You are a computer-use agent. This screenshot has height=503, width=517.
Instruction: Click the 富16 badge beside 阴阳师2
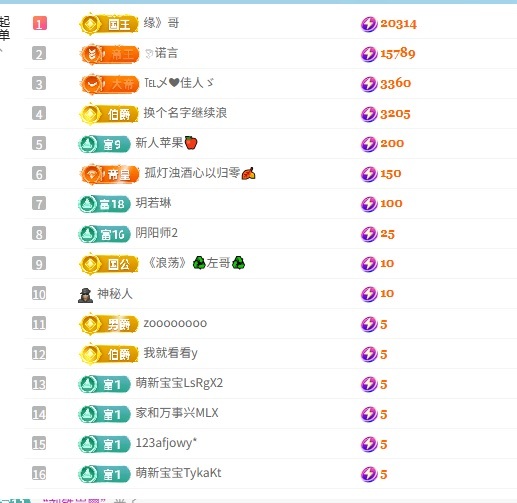pyautogui.click(x=104, y=234)
